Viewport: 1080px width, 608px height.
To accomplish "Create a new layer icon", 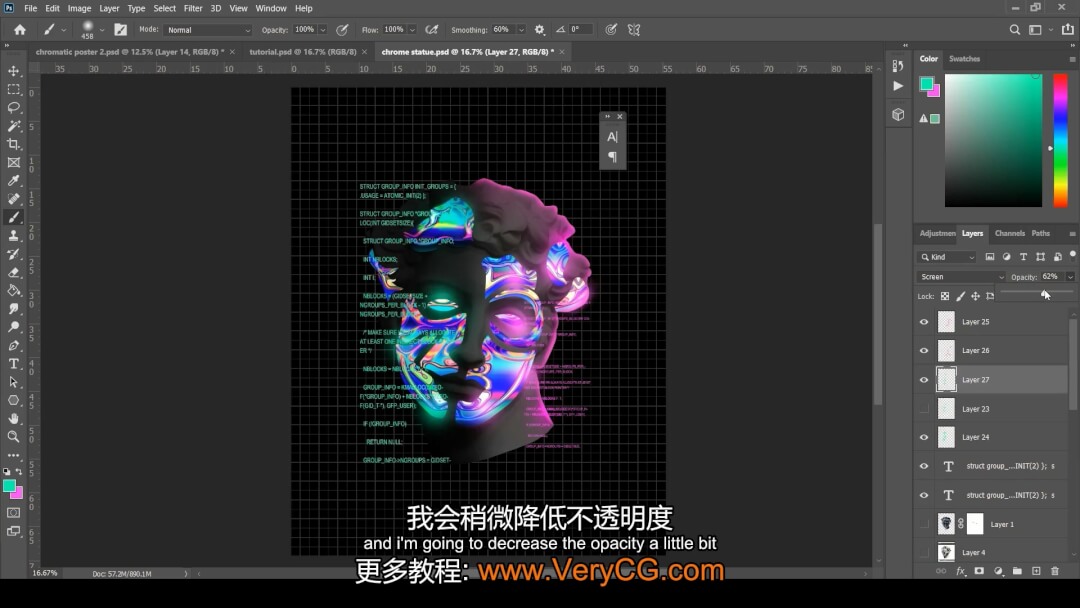I will 1036,571.
